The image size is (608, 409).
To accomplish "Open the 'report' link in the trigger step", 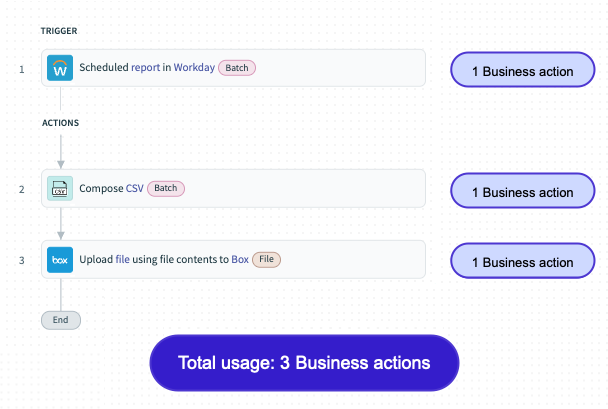I will pyautogui.click(x=145, y=67).
